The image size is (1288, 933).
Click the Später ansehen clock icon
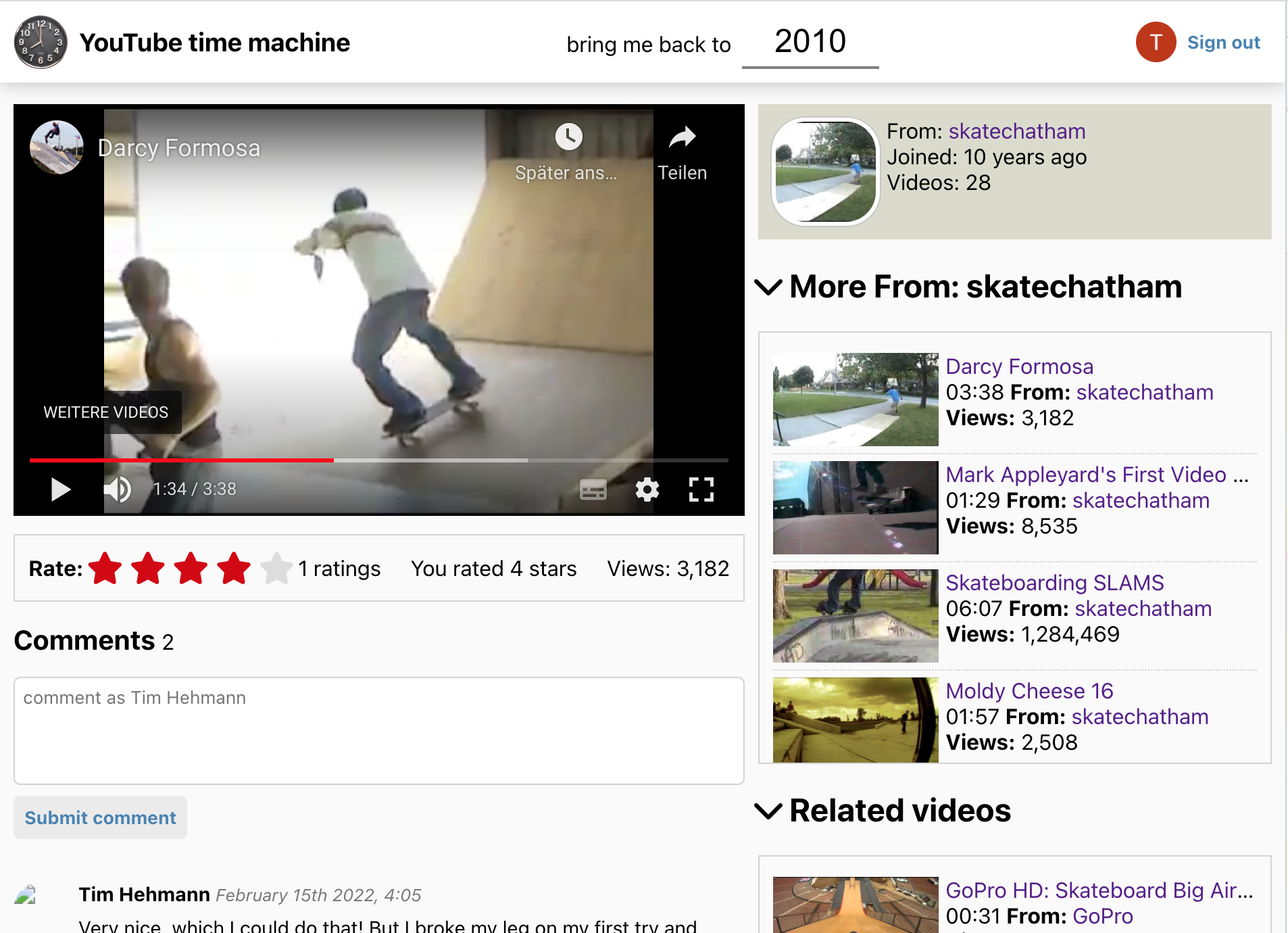(568, 137)
